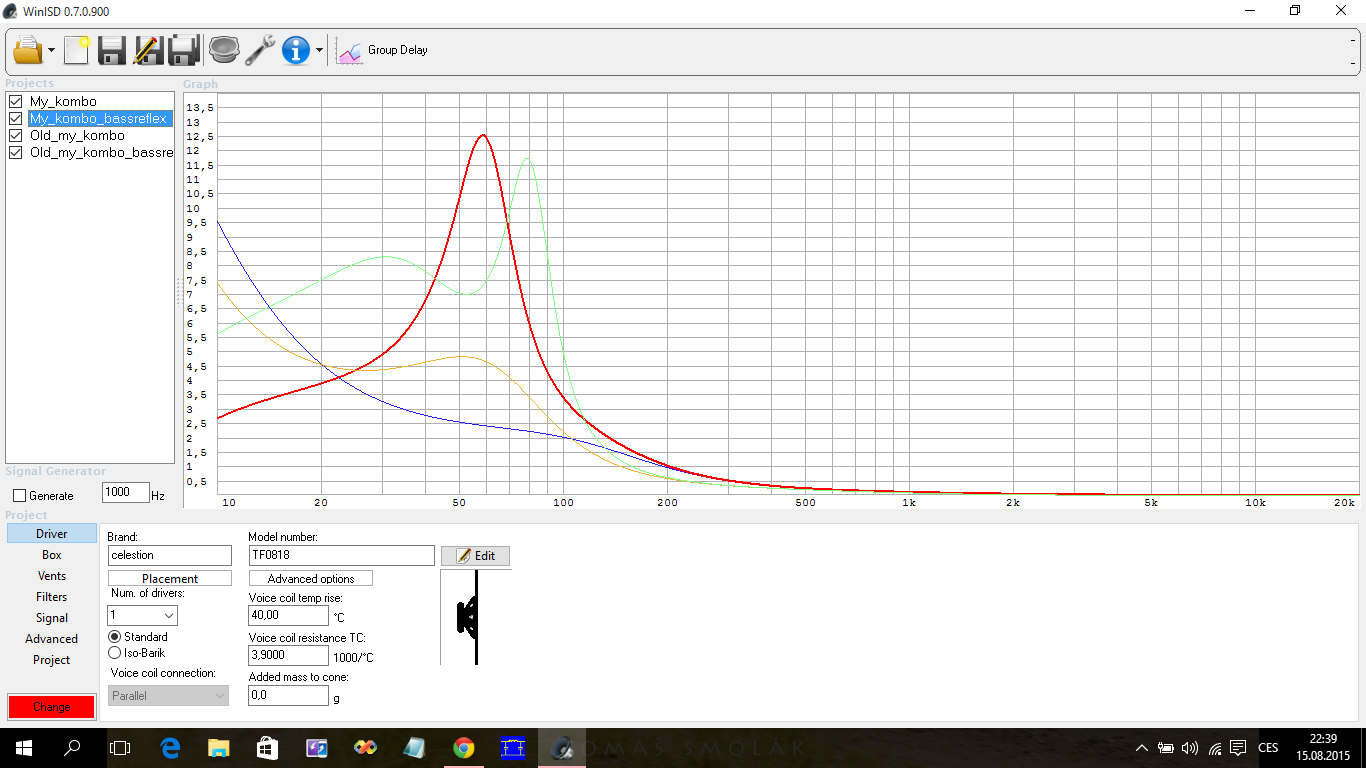Open the driver database speaker icon
This screenshot has width=1366, height=768.
[224, 50]
